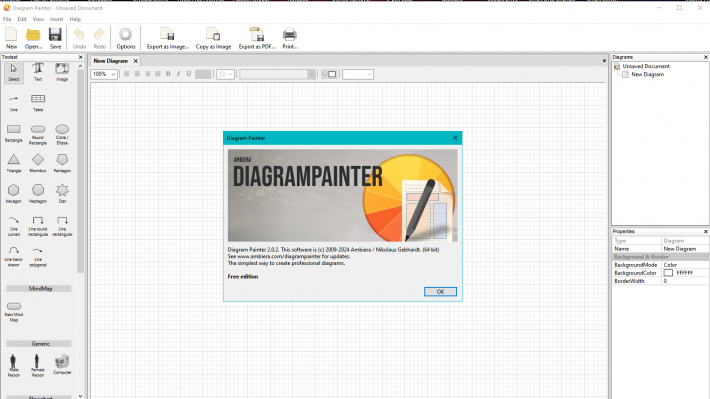Image resolution: width=710 pixels, height=399 pixels.
Task: Toggle bold formatting button
Action: [168, 74]
